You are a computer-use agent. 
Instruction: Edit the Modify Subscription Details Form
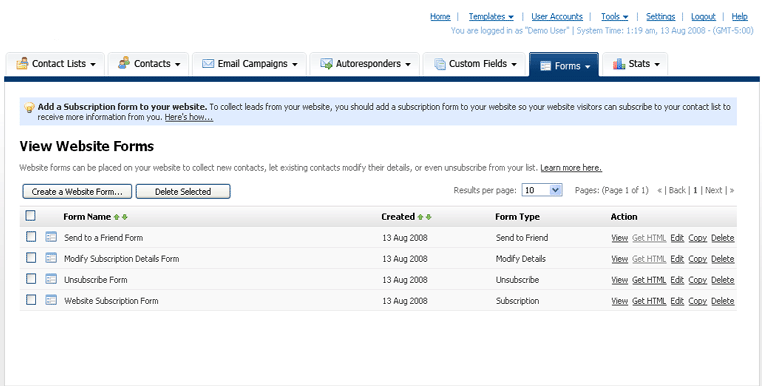tap(677, 259)
